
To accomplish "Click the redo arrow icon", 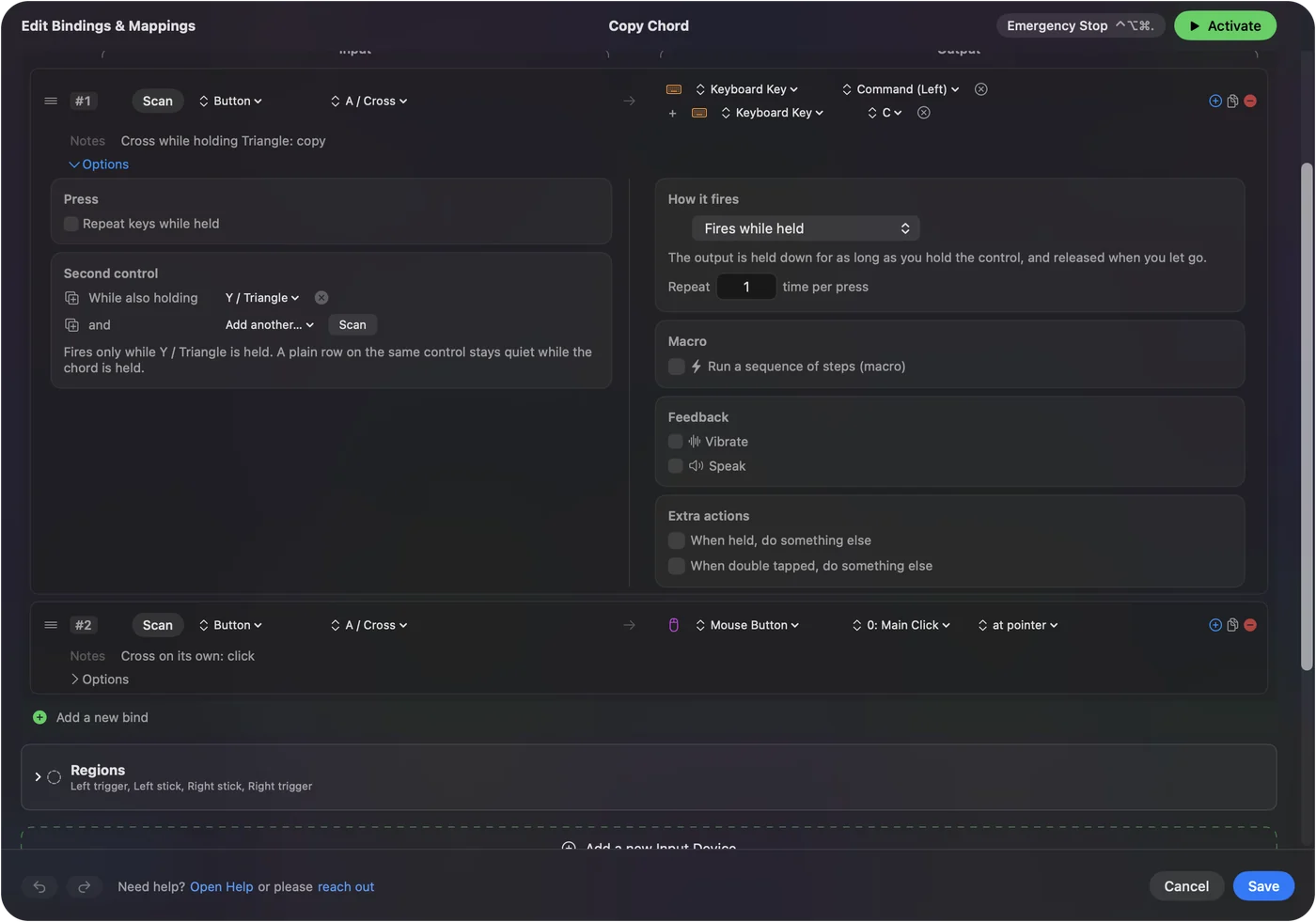I will (x=84, y=886).
